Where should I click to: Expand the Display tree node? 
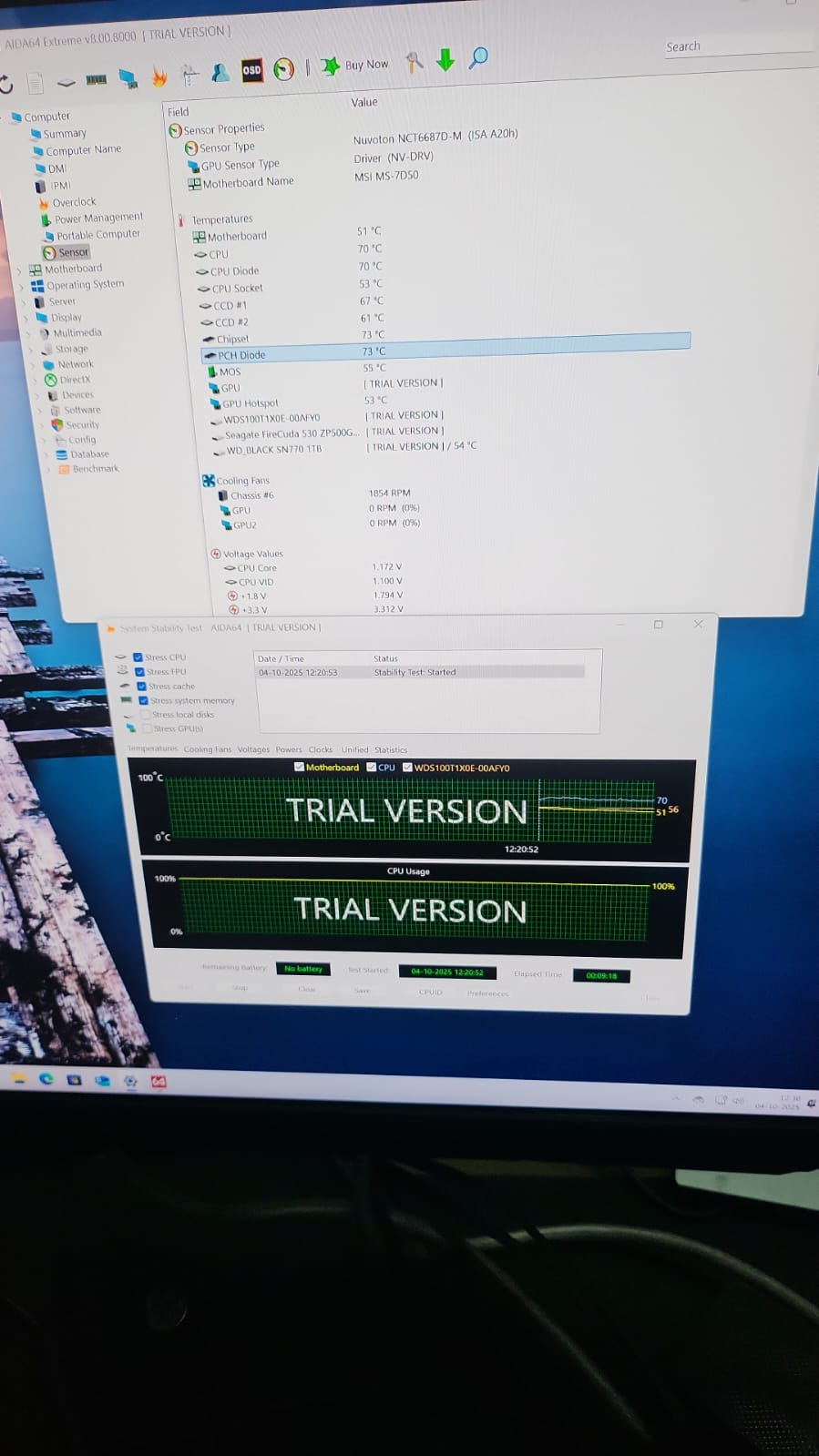(x=25, y=319)
